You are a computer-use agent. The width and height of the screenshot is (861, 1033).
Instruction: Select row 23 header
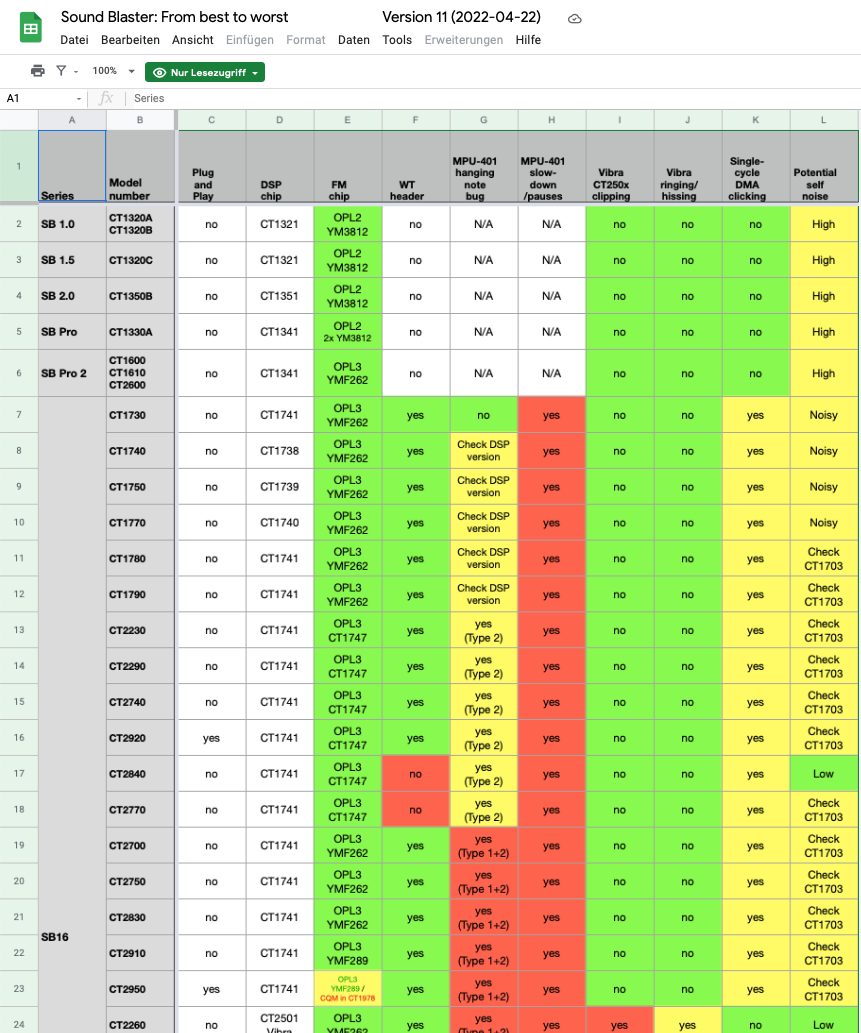(18, 988)
